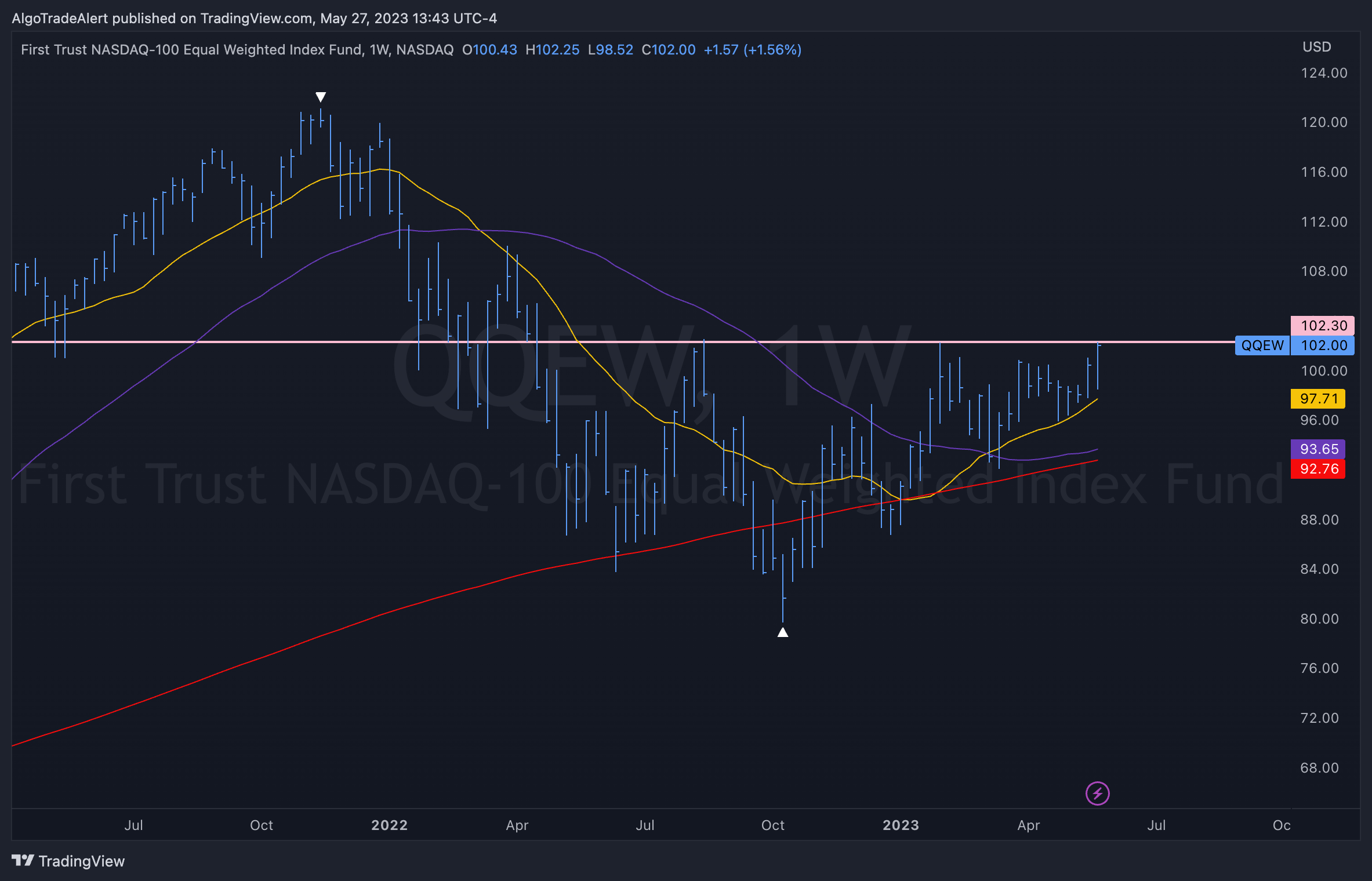Image resolution: width=1372 pixels, height=881 pixels.
Task: Click the fund title in chart legend
Action: pyautogui.click(x=237, y=50)
